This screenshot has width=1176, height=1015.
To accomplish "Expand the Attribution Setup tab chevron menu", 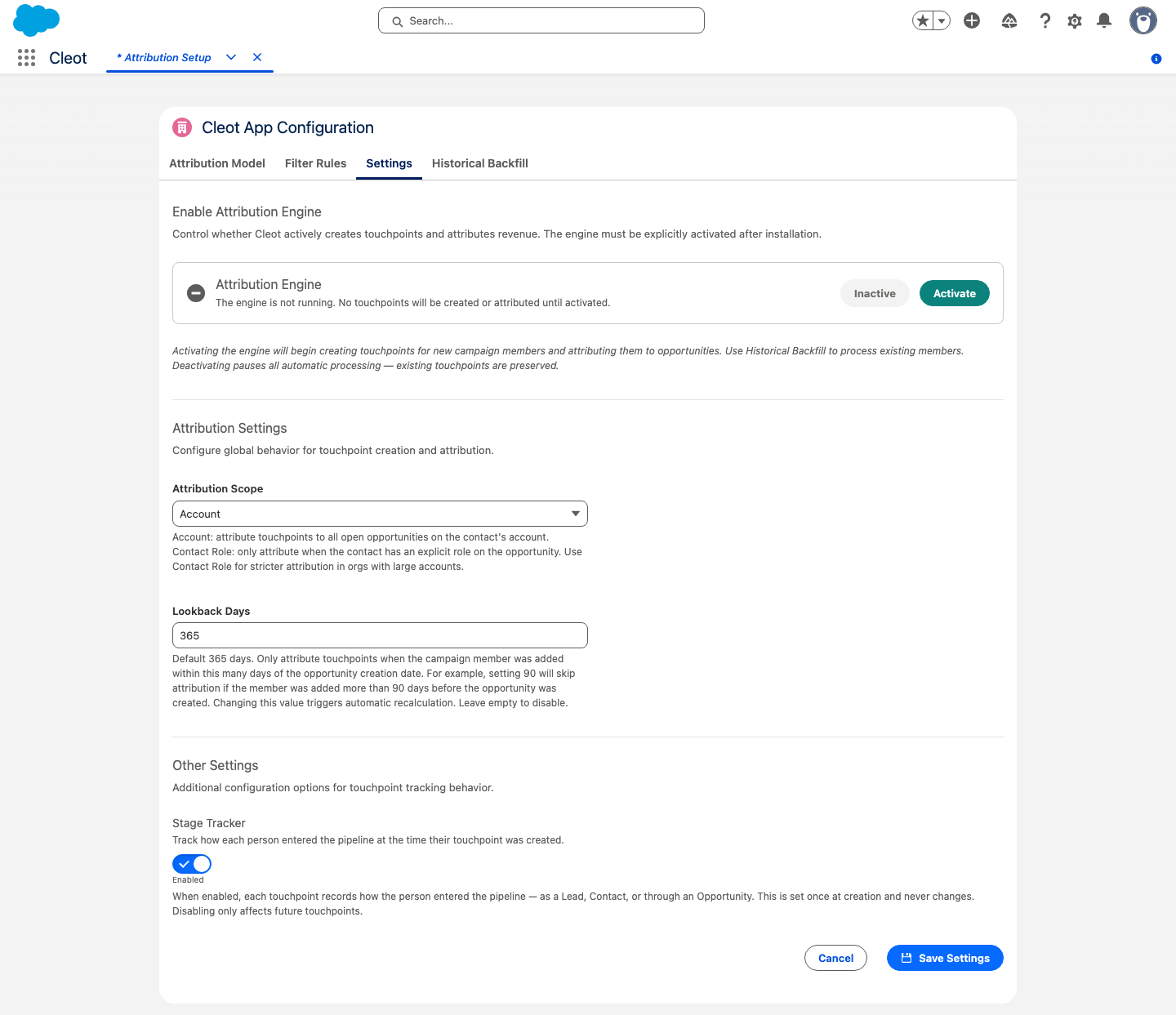I will [x=231, y=57].
